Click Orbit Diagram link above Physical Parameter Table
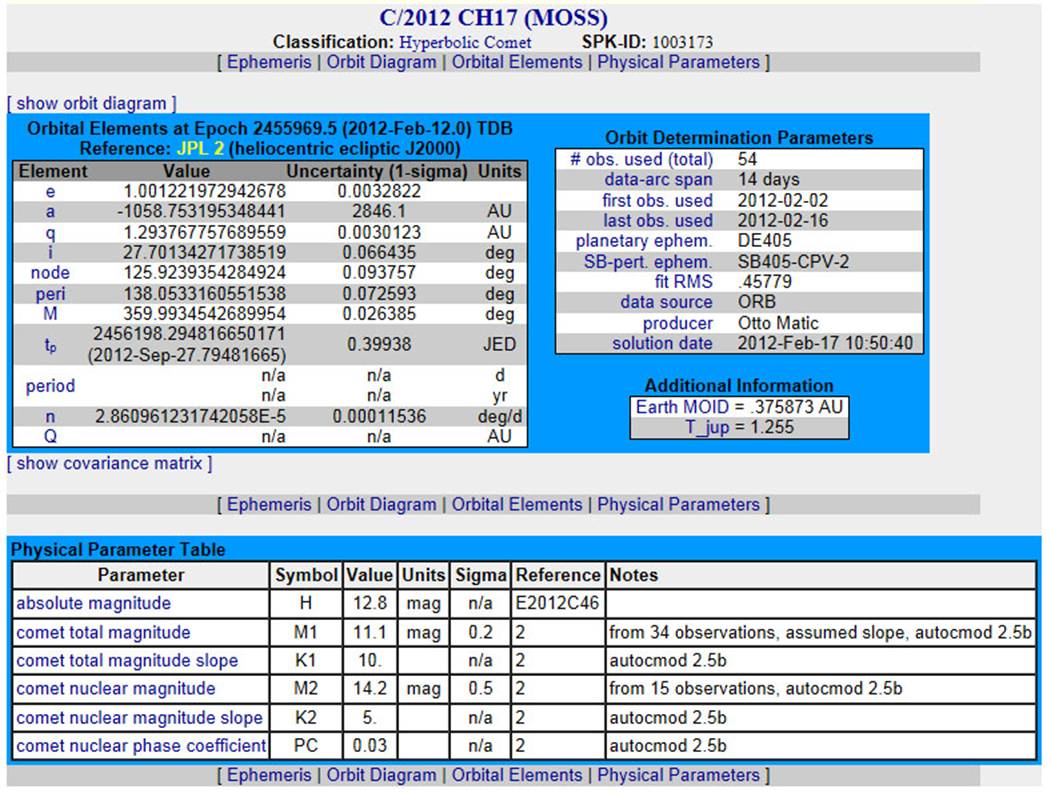Screen dimensions: 1047x793 381,505
